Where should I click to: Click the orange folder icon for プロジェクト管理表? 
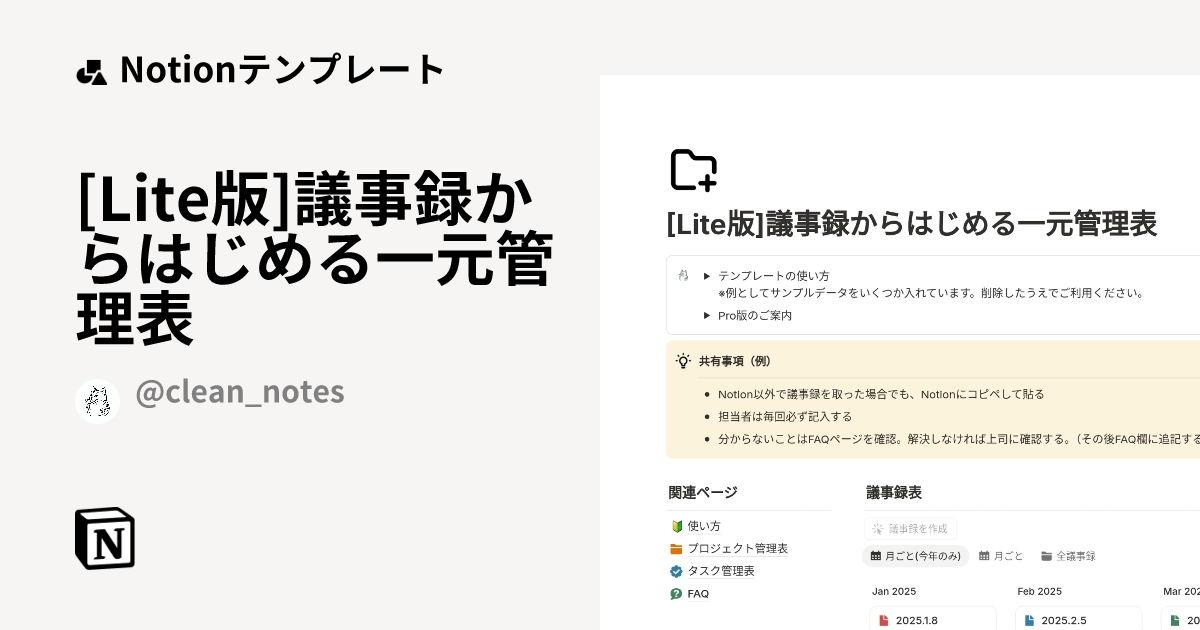click(676, 548)
